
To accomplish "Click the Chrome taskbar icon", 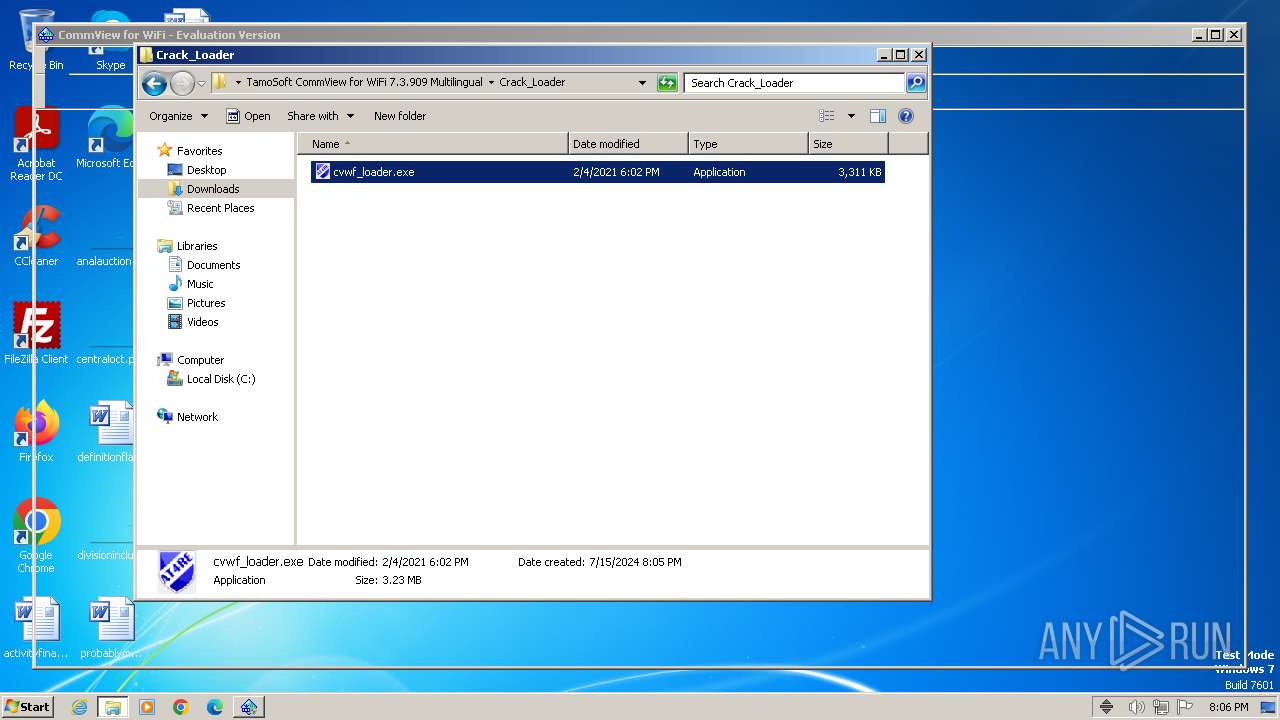I will (181, 707).
